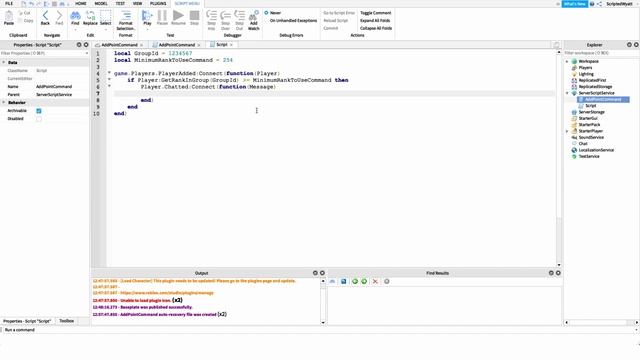Navigate Back in the script
640x360 pixels.
tap(45, 18)
